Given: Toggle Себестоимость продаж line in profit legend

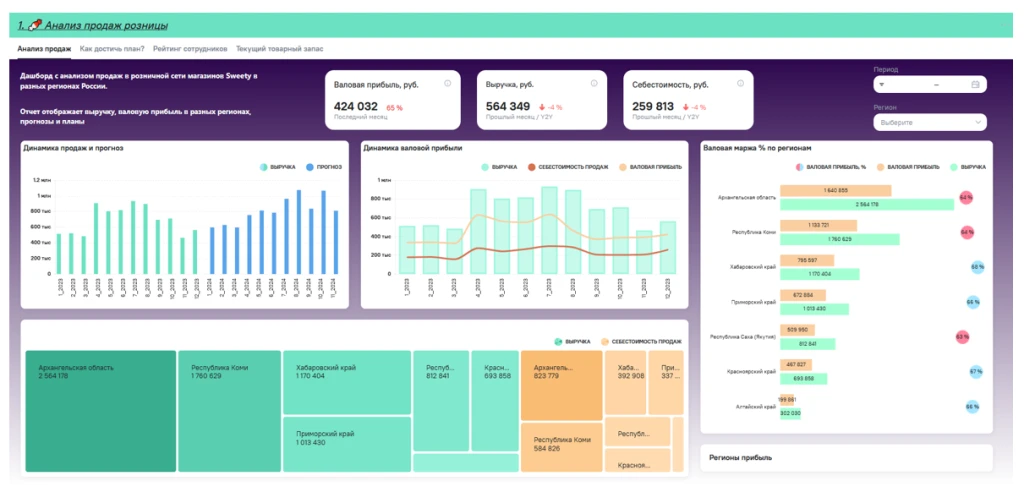Looking at the screenshot, I should pos(569,167).
